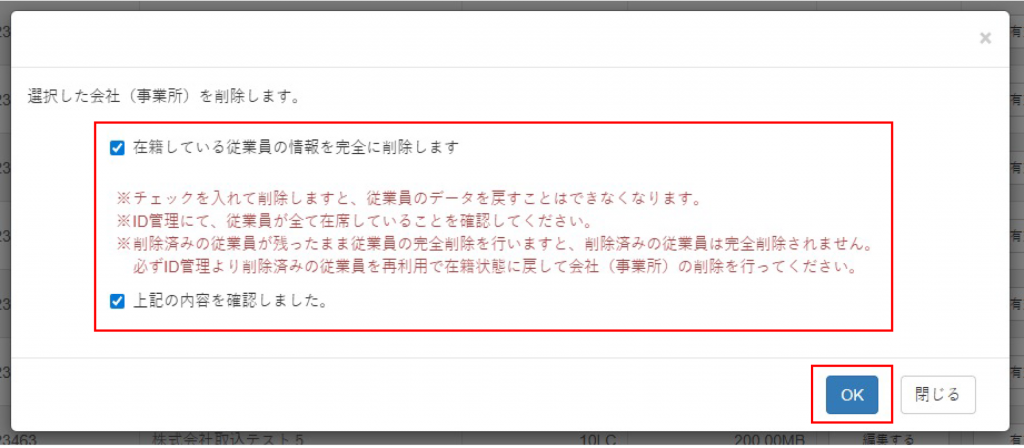Viewport: 1024px width, 448px height.
Task: Click the 閉じる button
Action: coord(938,394)
